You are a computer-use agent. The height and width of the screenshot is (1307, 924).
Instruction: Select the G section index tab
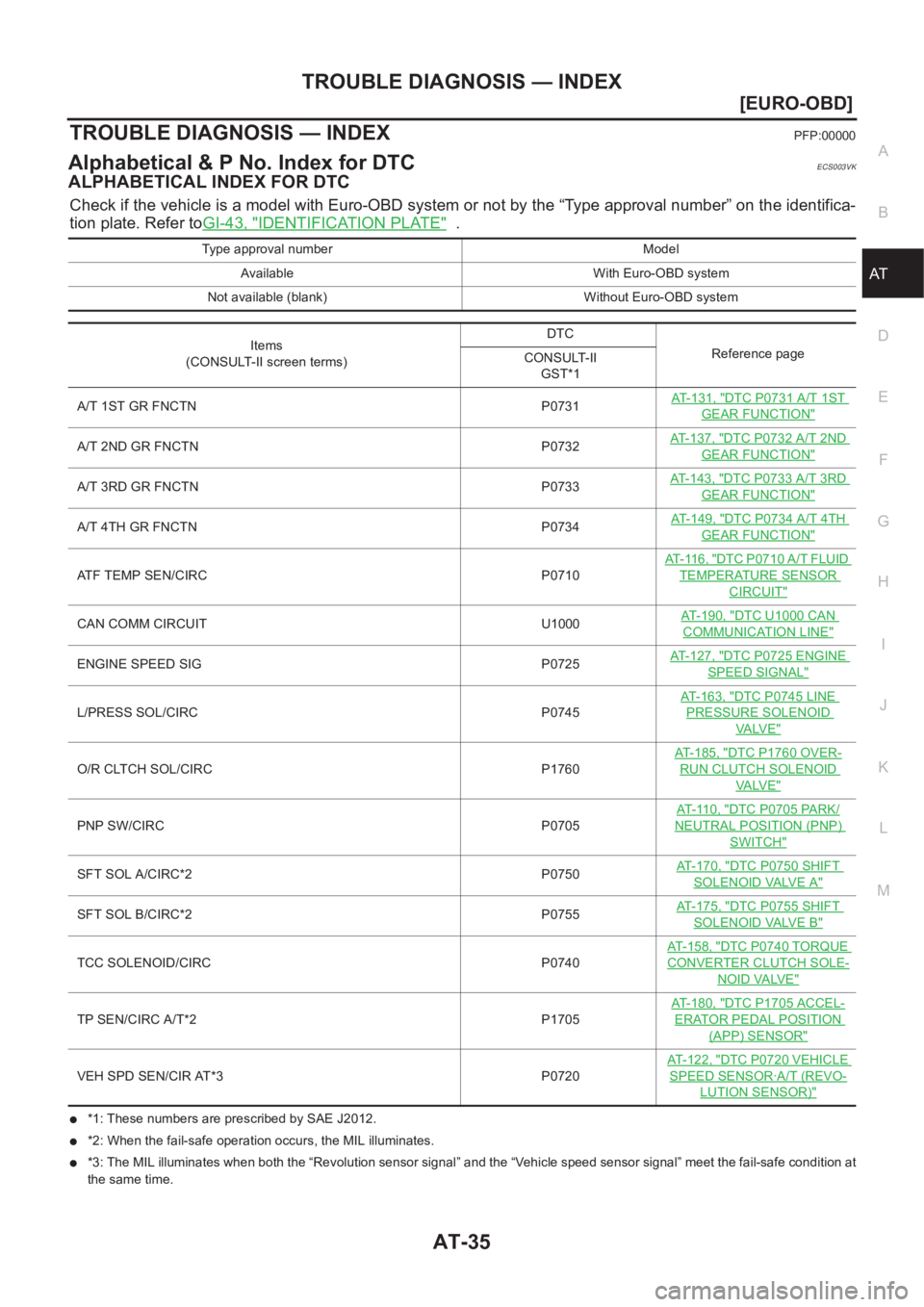[883, 521]
